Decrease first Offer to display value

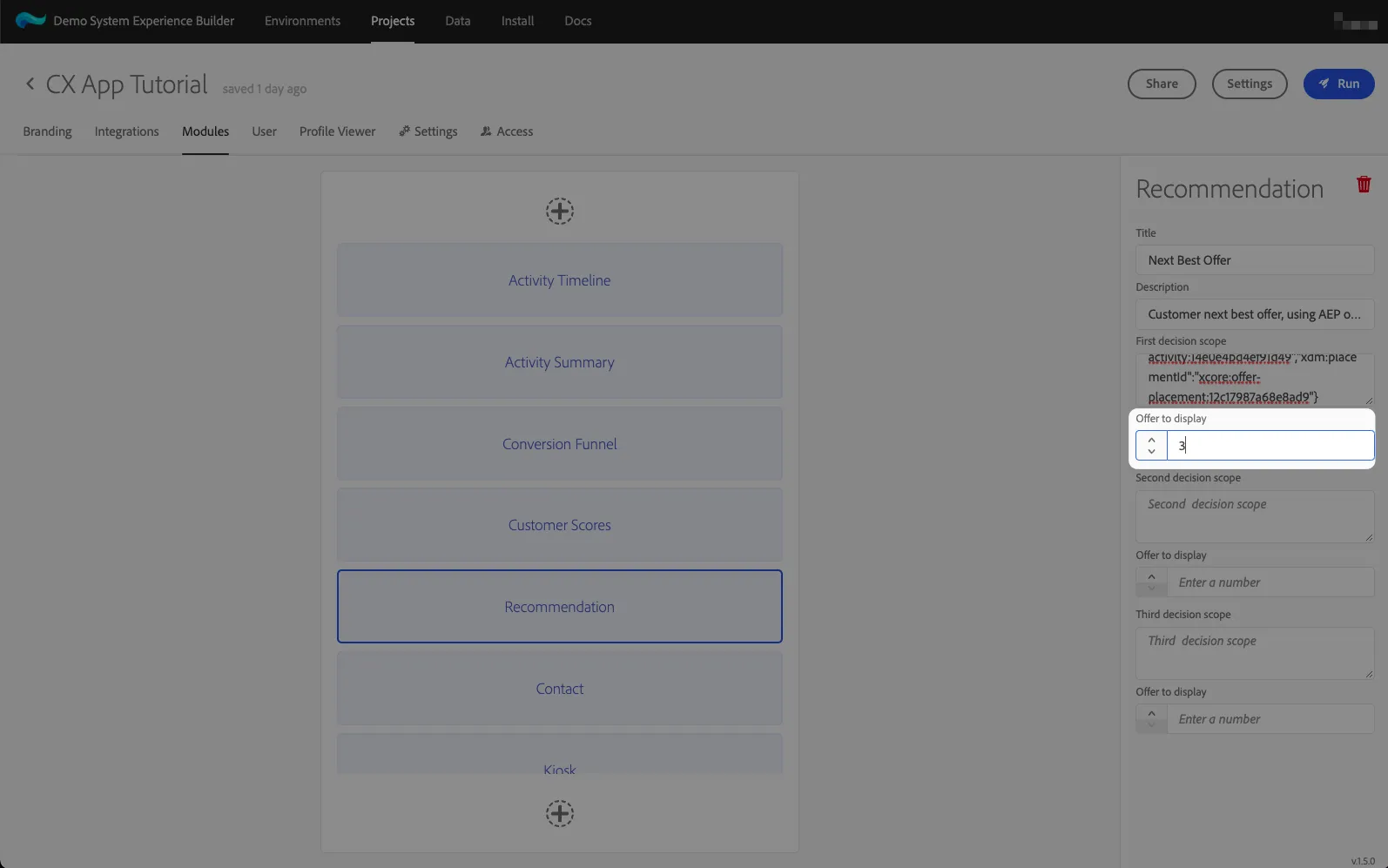1151,452
